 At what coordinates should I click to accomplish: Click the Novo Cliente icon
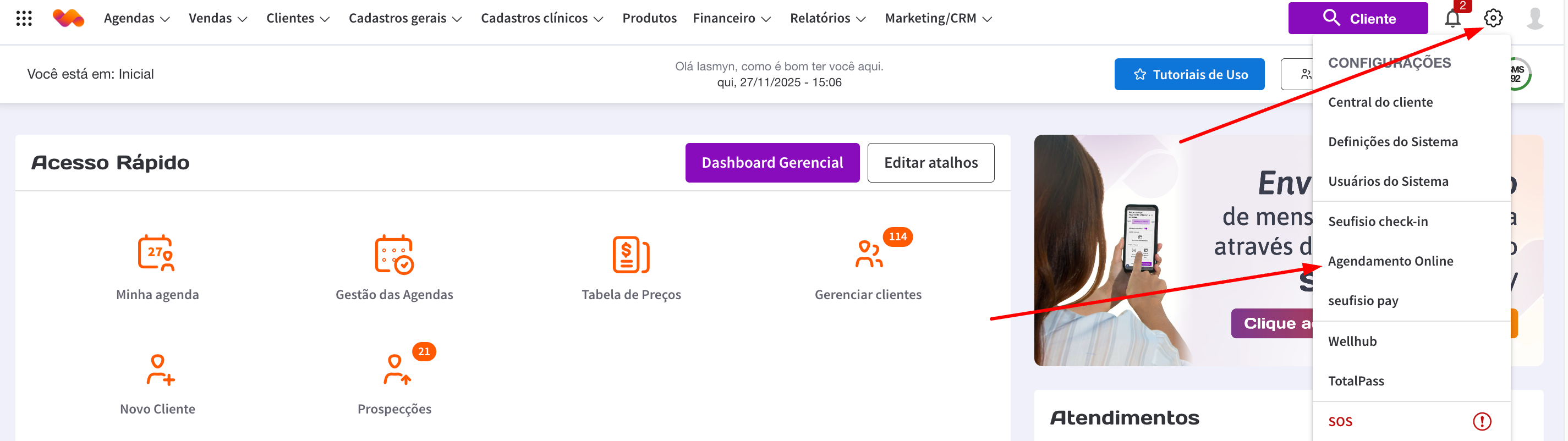[159, 370]
